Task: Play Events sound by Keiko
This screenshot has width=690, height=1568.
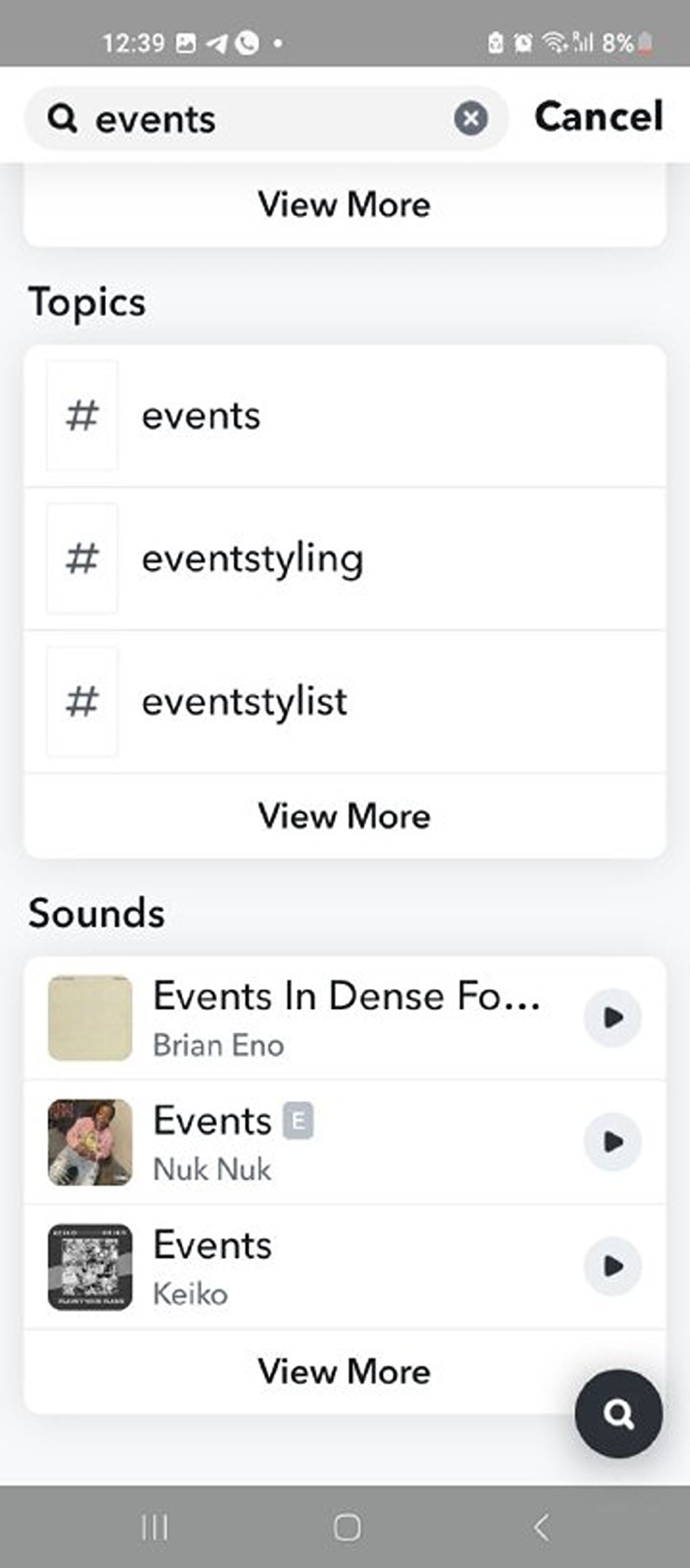Action: [612, 1266]
